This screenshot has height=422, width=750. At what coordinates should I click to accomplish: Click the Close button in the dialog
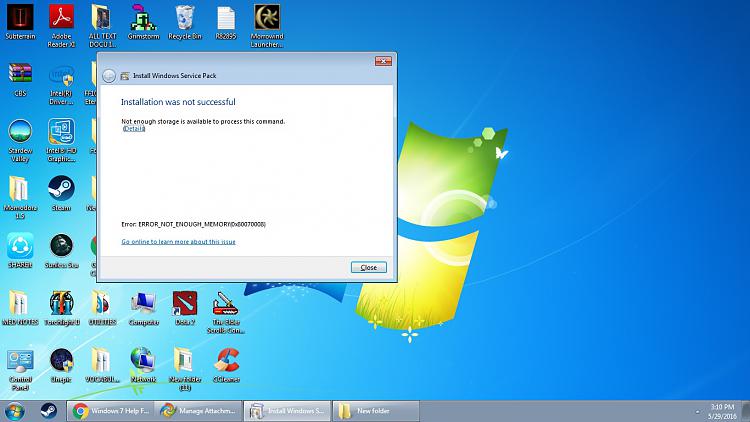tap(368, 267)
